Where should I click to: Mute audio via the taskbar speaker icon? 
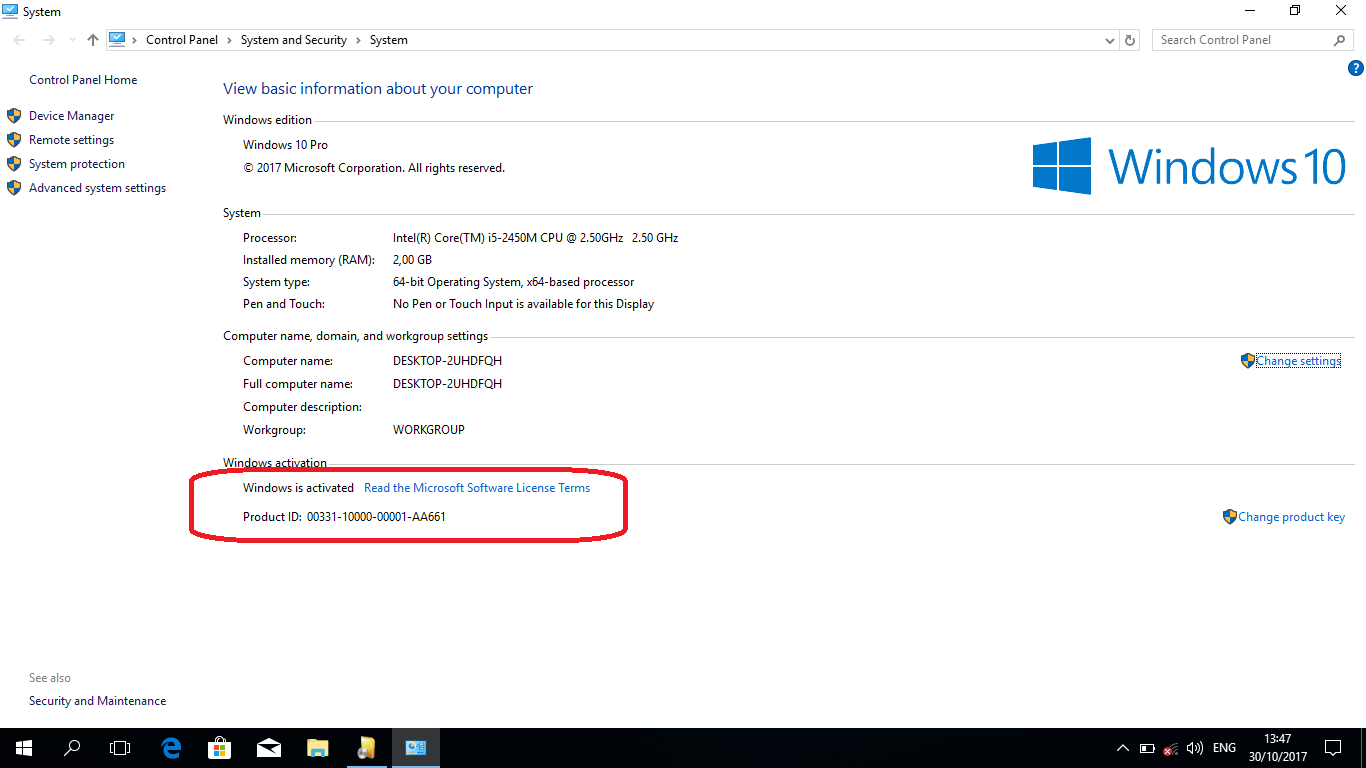click(1194, 747)
